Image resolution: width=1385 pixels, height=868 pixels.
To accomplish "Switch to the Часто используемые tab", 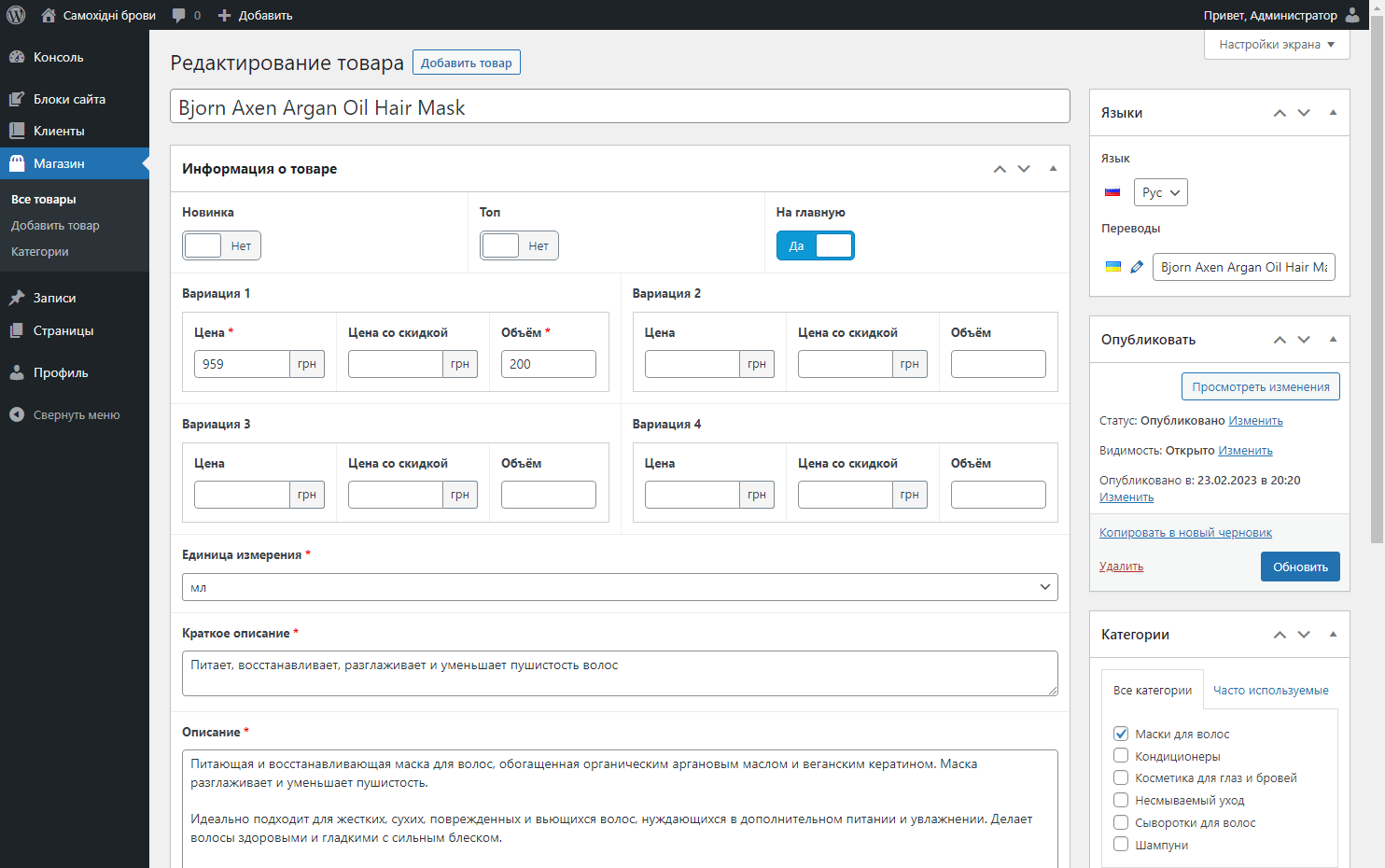I will [1270, 691].
